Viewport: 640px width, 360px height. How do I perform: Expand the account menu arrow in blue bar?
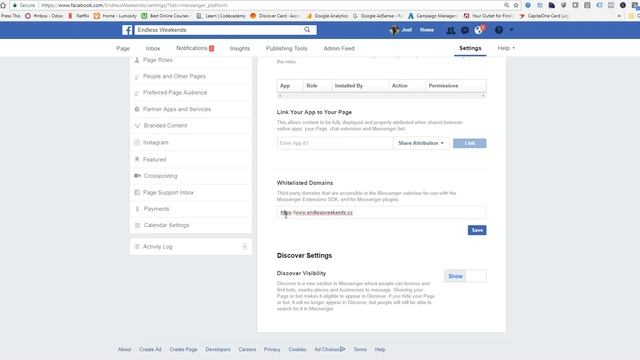coord(512,30)
